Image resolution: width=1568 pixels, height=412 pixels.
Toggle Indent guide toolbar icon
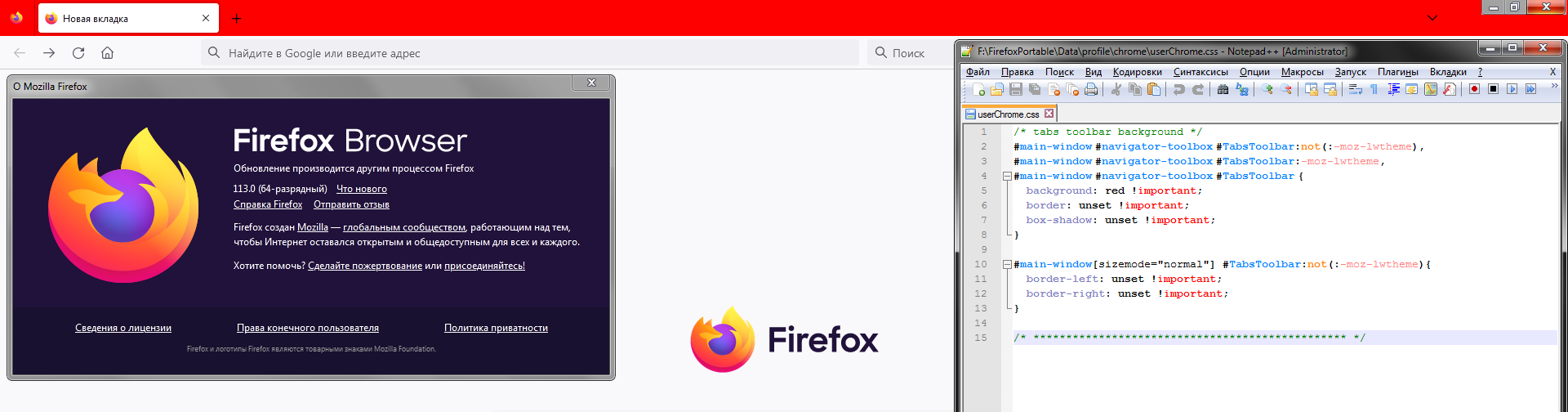[x=1393, y=89]
